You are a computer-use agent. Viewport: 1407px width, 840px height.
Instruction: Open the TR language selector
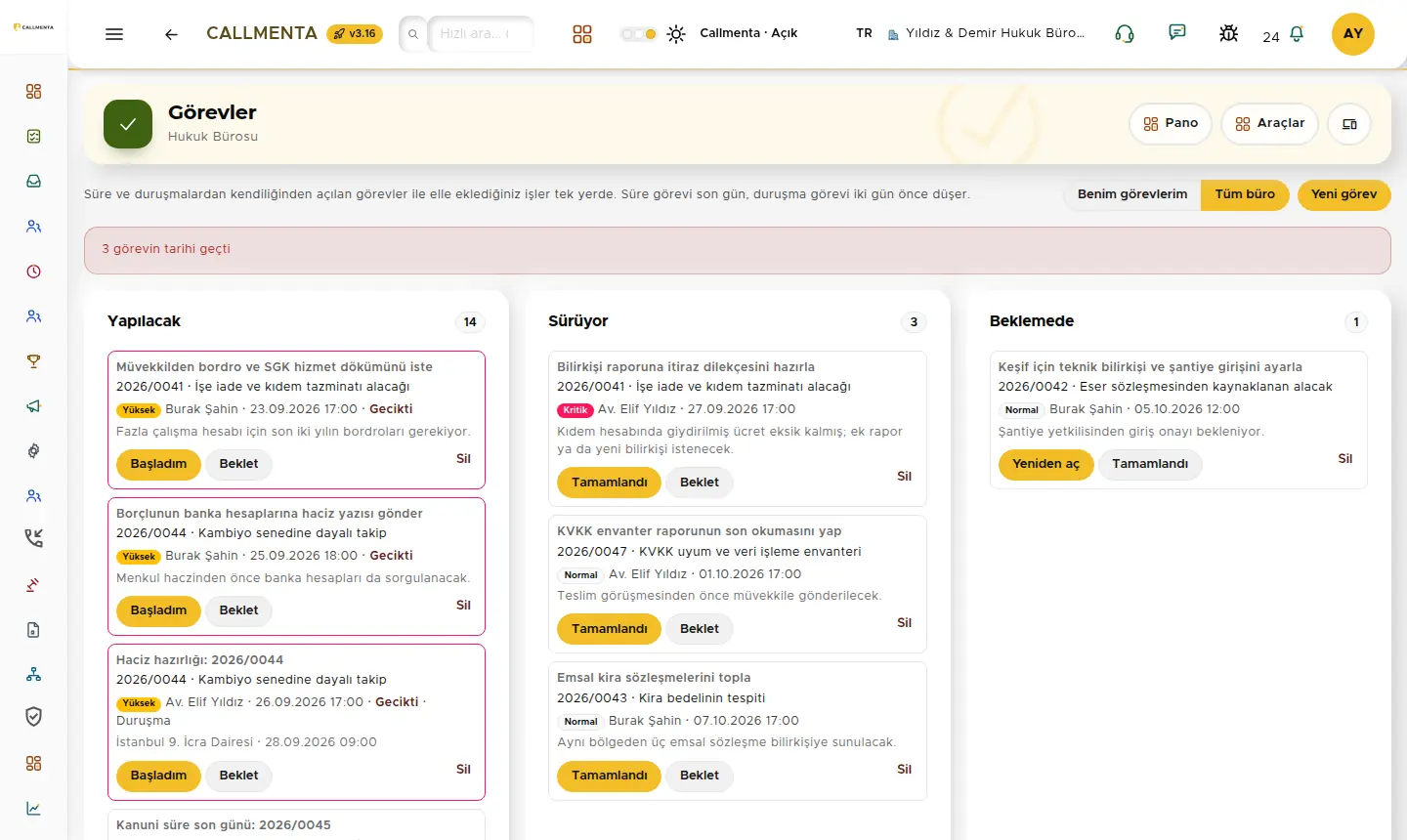point(864,33)
